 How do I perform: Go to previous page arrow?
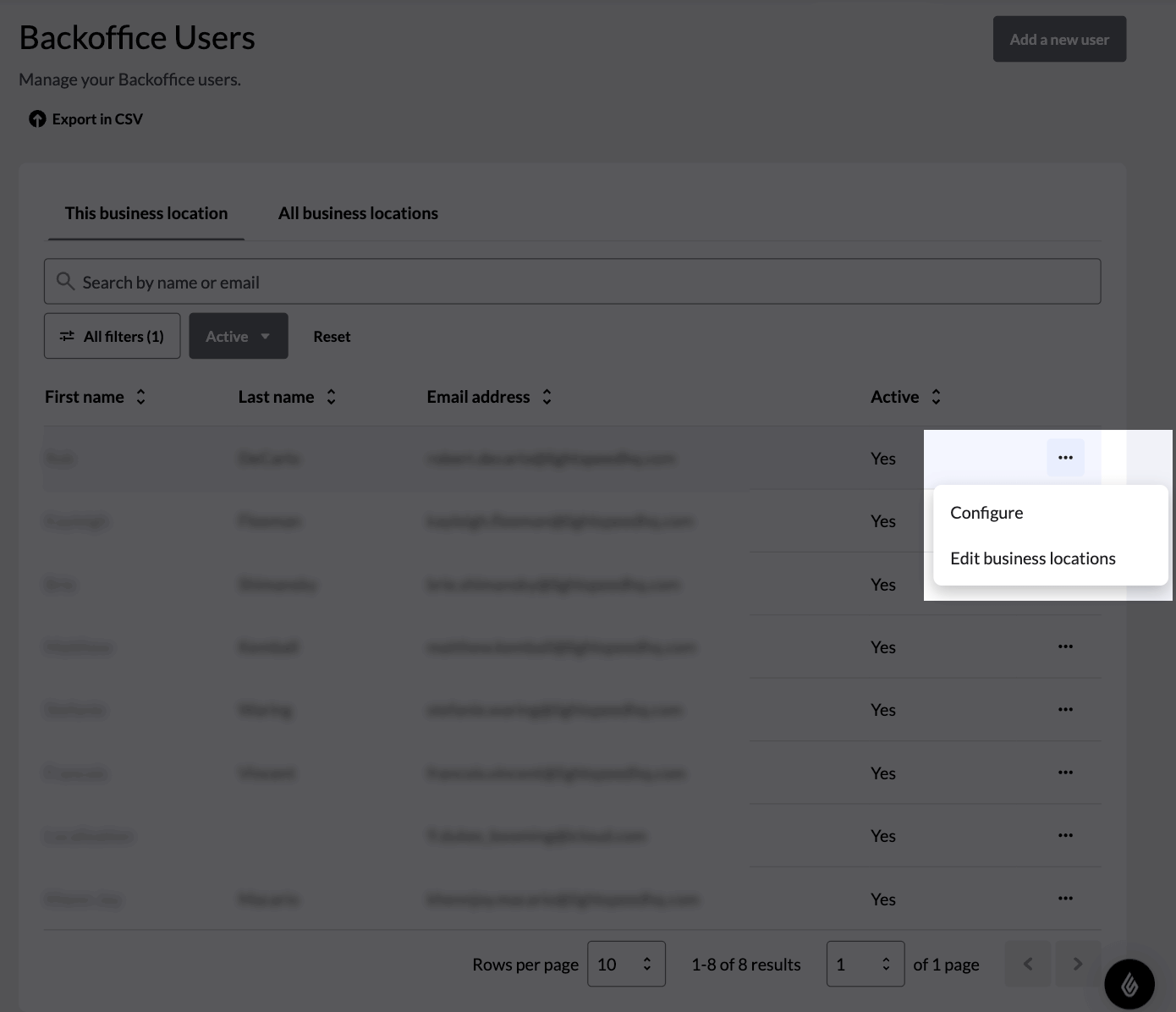(1028, 964)
